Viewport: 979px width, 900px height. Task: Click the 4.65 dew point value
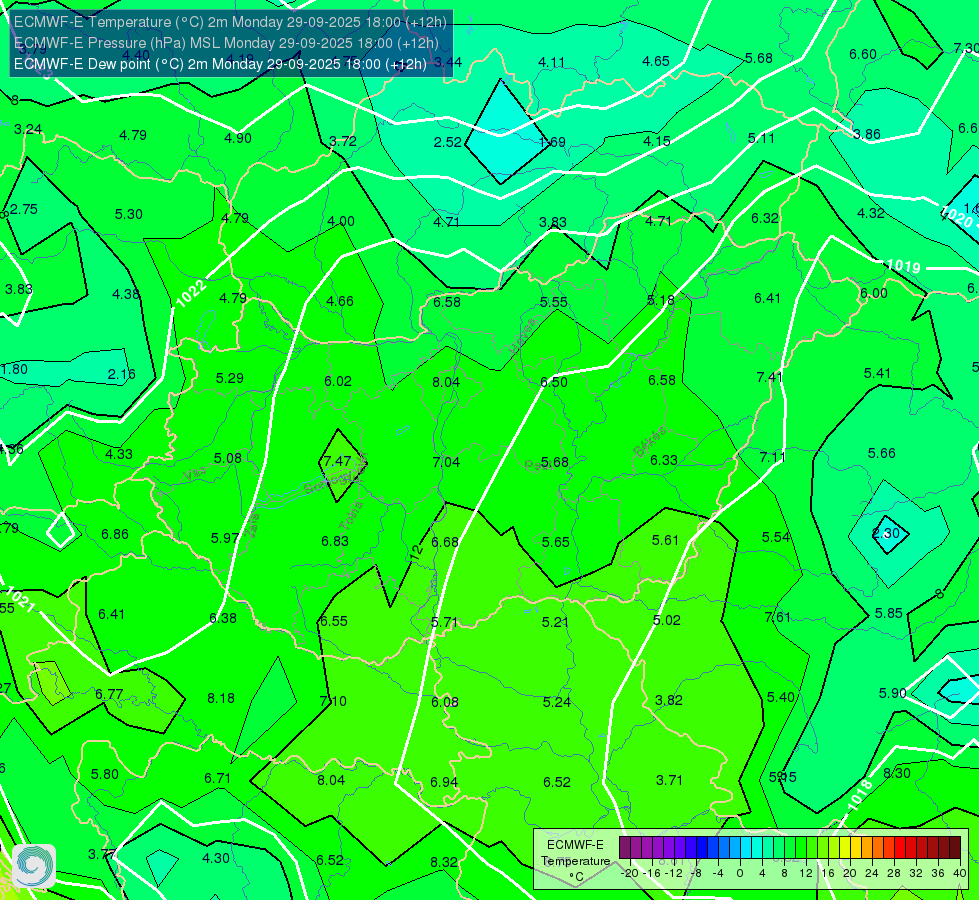[x=656, y=61]
